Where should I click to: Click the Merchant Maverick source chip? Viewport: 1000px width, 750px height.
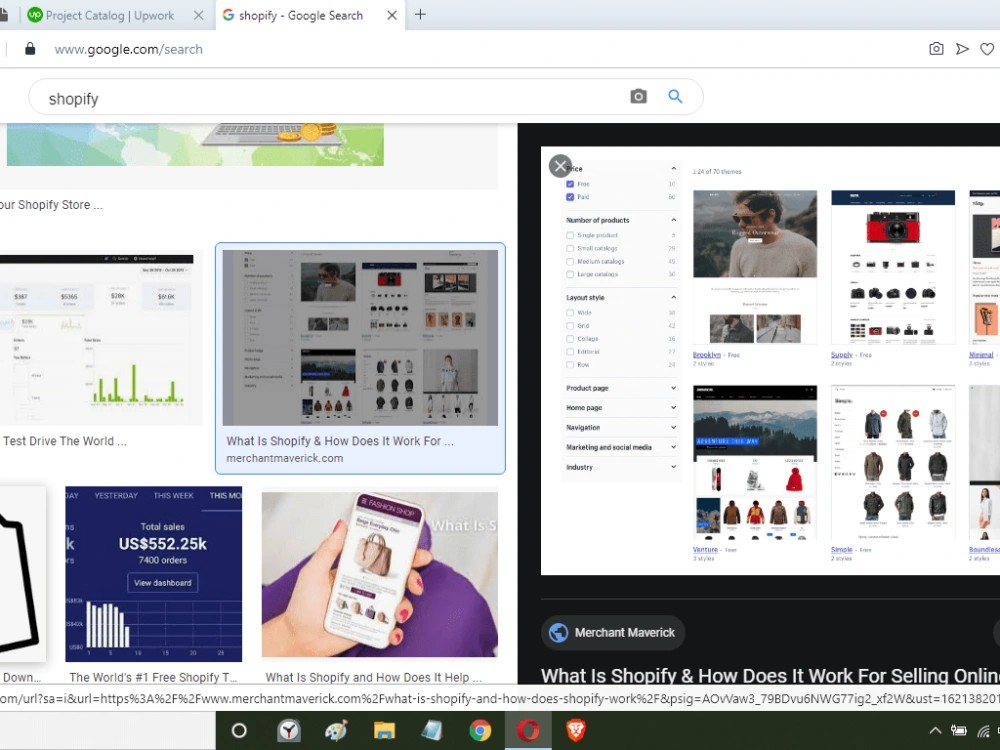(613, 633)
